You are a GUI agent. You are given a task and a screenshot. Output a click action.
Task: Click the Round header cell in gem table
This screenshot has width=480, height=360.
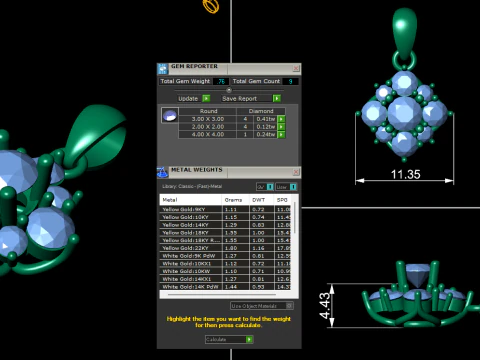208,111
